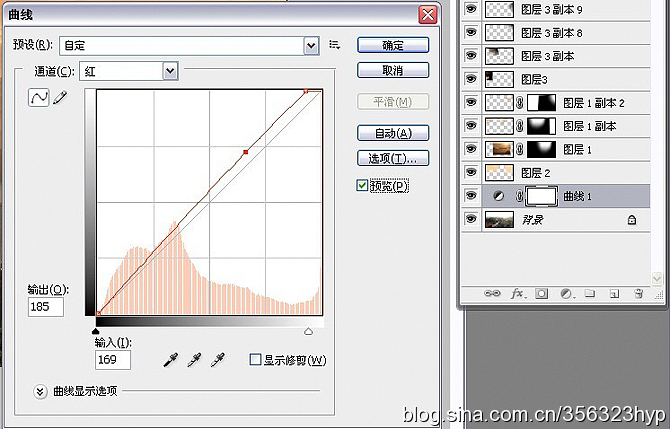The width and height of the screenshot is (670, 429).
Task: Click mask link icon on 图层 1 副本
Action: (x=520, y=126)
